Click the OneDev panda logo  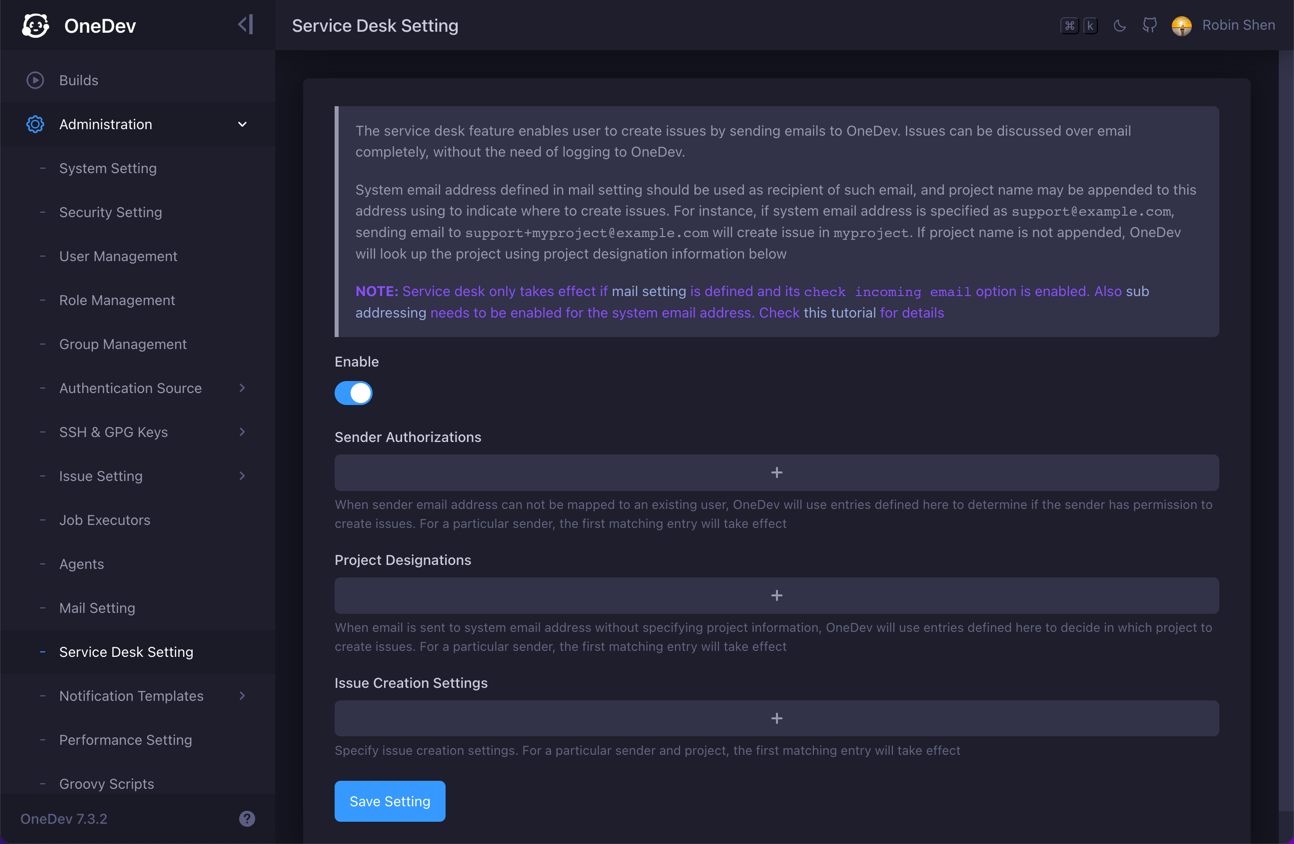[x=36, y=26]
